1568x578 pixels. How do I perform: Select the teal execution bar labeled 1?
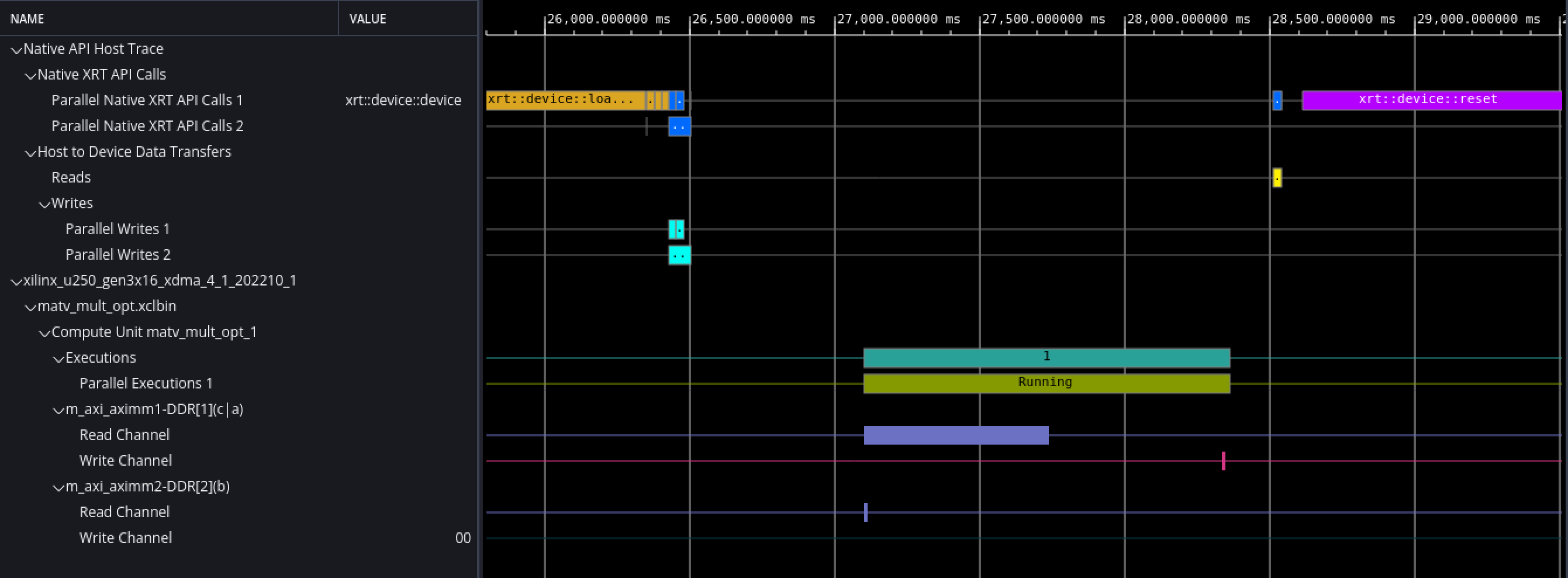point(1047,357)
